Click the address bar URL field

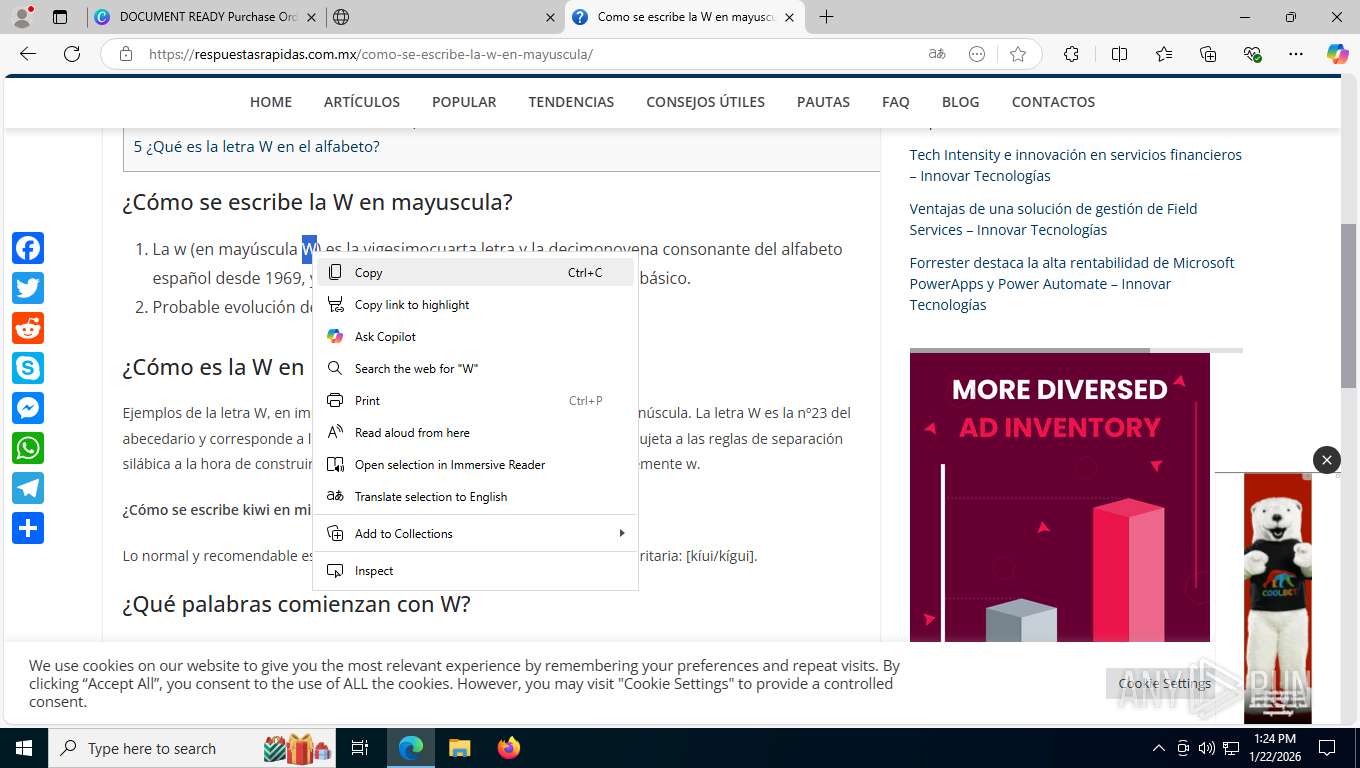pyautogui.click(x=530, y=54)
